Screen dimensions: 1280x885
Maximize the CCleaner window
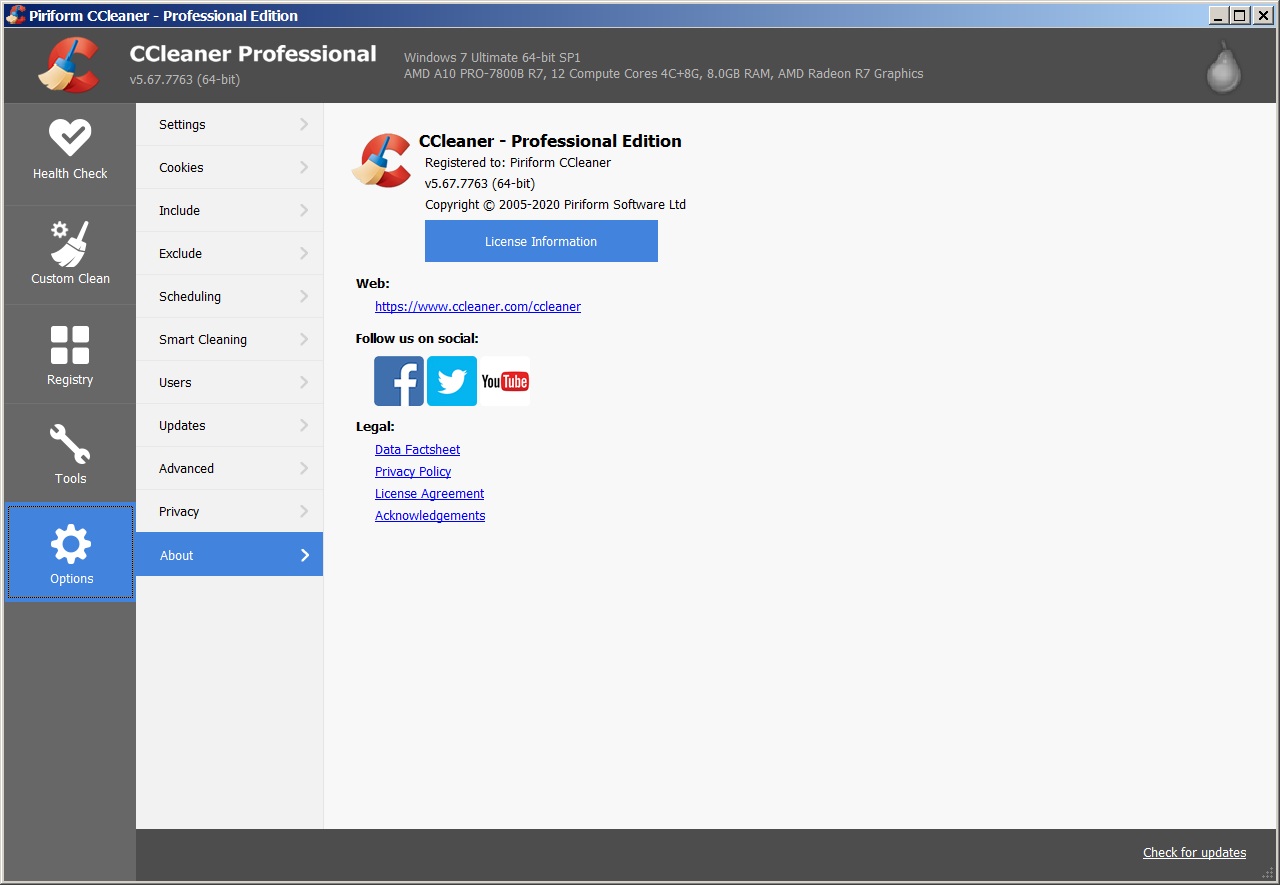pyautogui.click(x=1240, y=15)
